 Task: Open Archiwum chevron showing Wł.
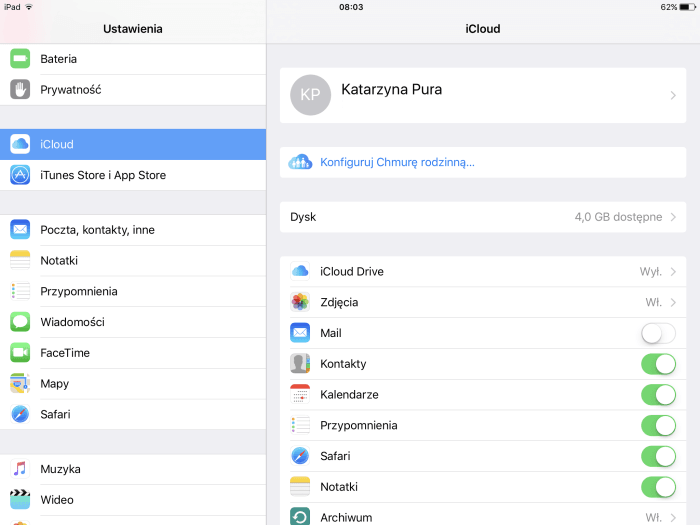pyautogui.click(x=673, y=517)
